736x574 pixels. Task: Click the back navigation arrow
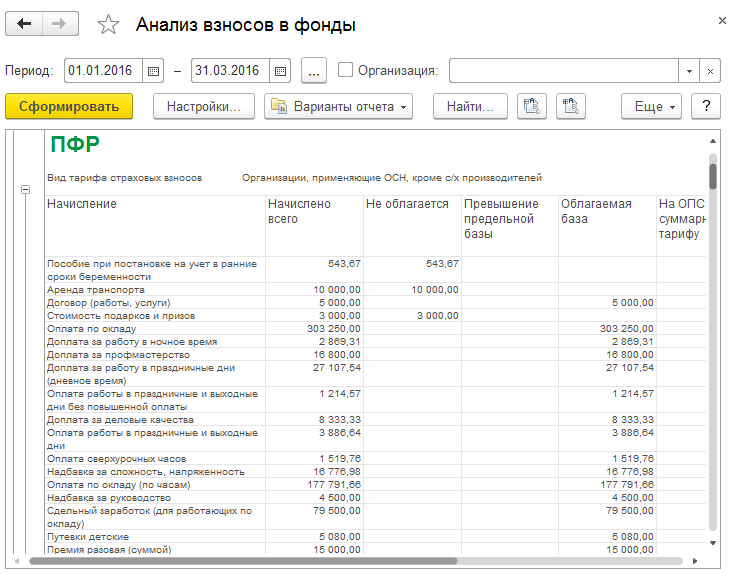tap(25, 25)
